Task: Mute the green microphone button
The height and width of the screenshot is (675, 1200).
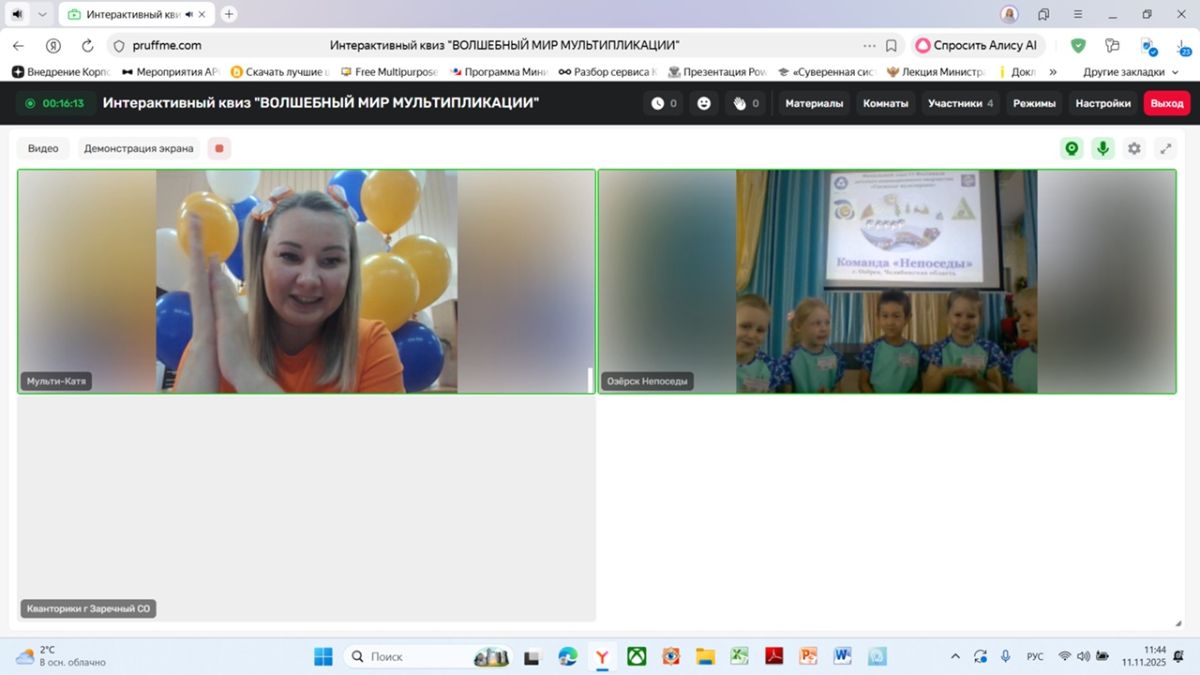Action: click(x=1103, y=148)
